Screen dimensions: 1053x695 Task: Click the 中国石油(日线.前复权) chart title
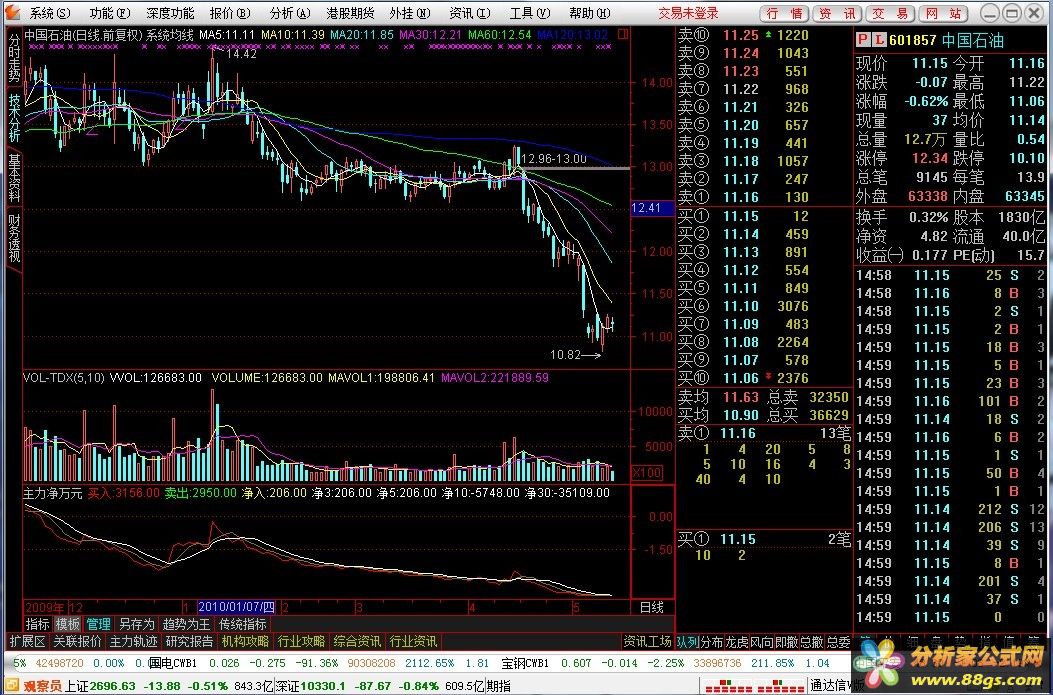(82, 35)
